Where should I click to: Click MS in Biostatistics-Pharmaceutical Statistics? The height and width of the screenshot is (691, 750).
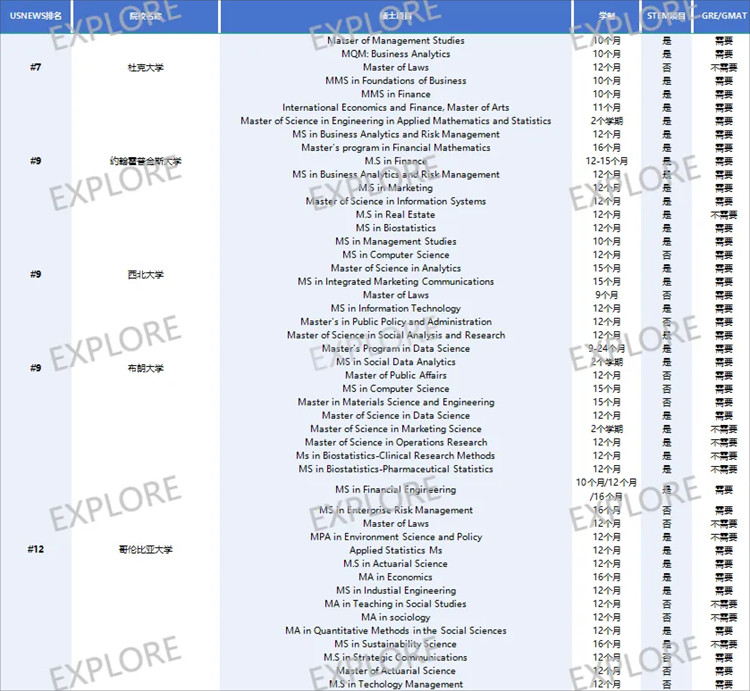tap(395, 469)
